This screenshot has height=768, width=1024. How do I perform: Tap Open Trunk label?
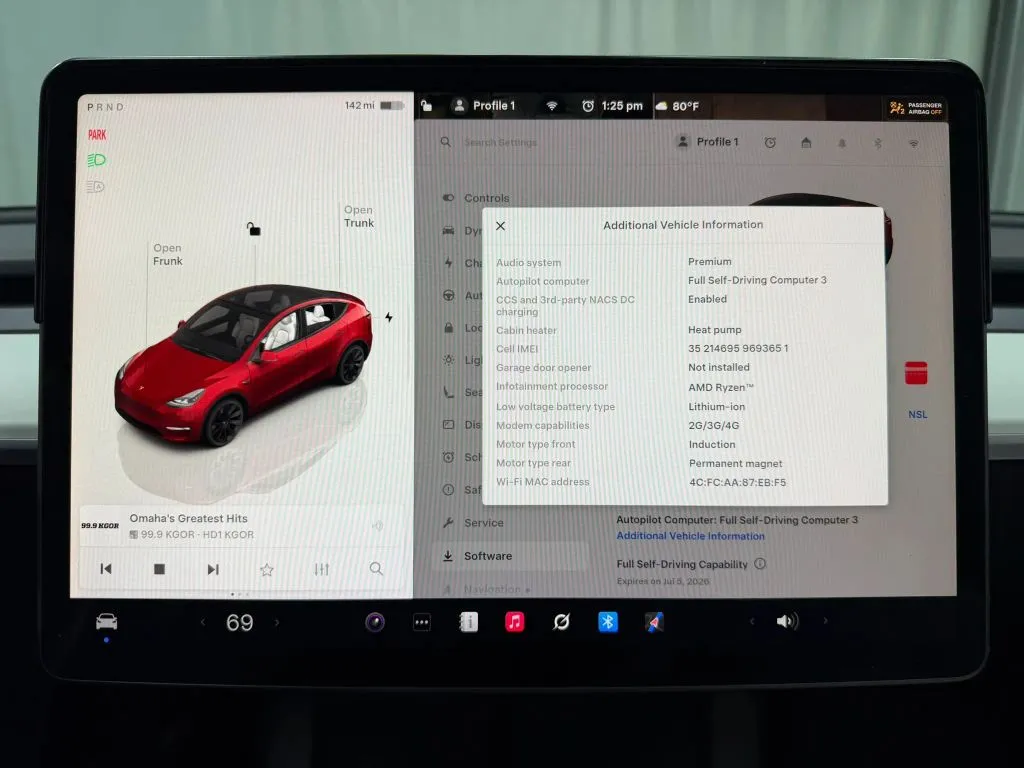tap(359, 216)
